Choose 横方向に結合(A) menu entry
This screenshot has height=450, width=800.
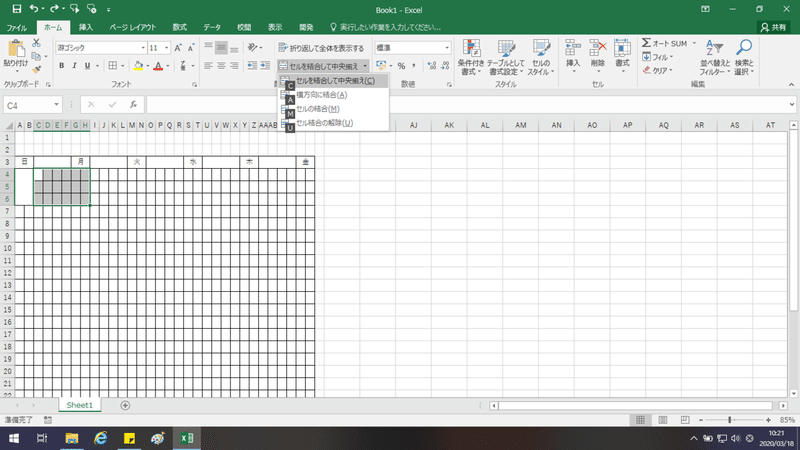pyautogui.click(x=333, y=95)
